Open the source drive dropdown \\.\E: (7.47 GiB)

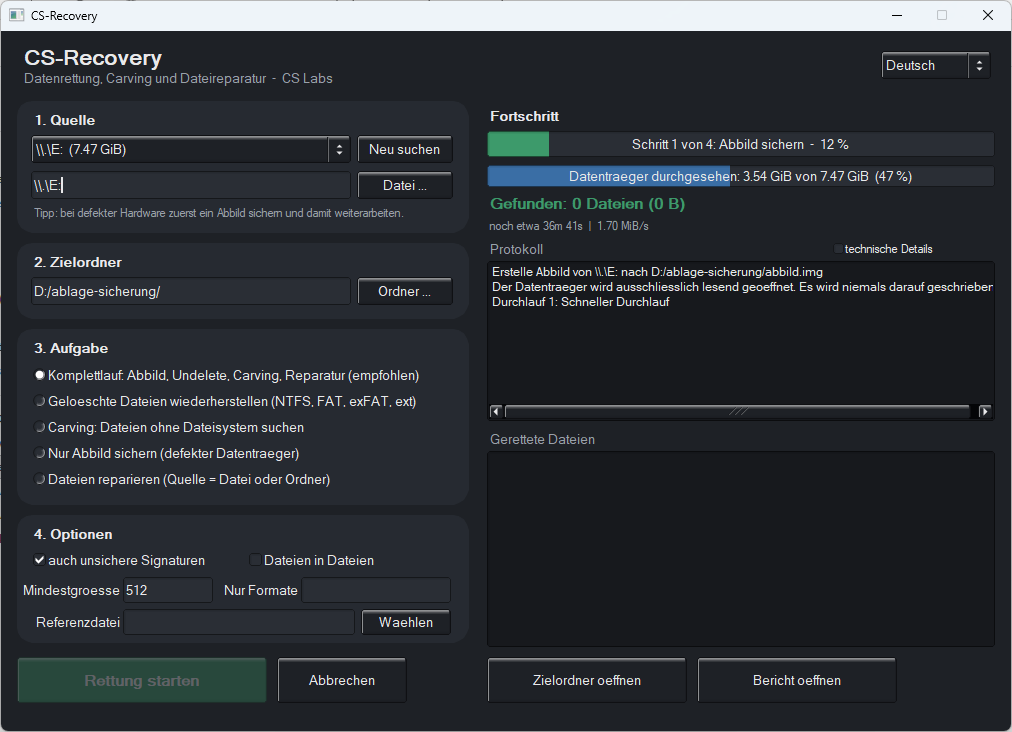(190, 149)
